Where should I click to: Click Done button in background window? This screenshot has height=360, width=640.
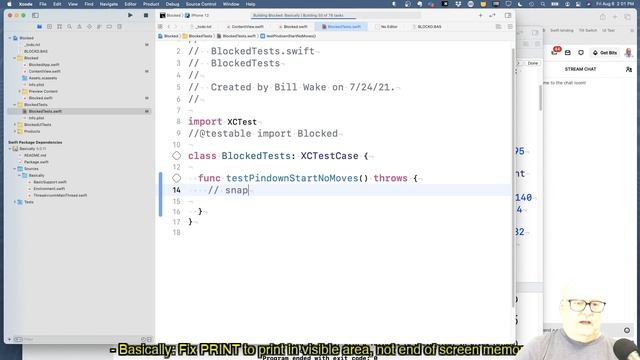tap(533, 63)
